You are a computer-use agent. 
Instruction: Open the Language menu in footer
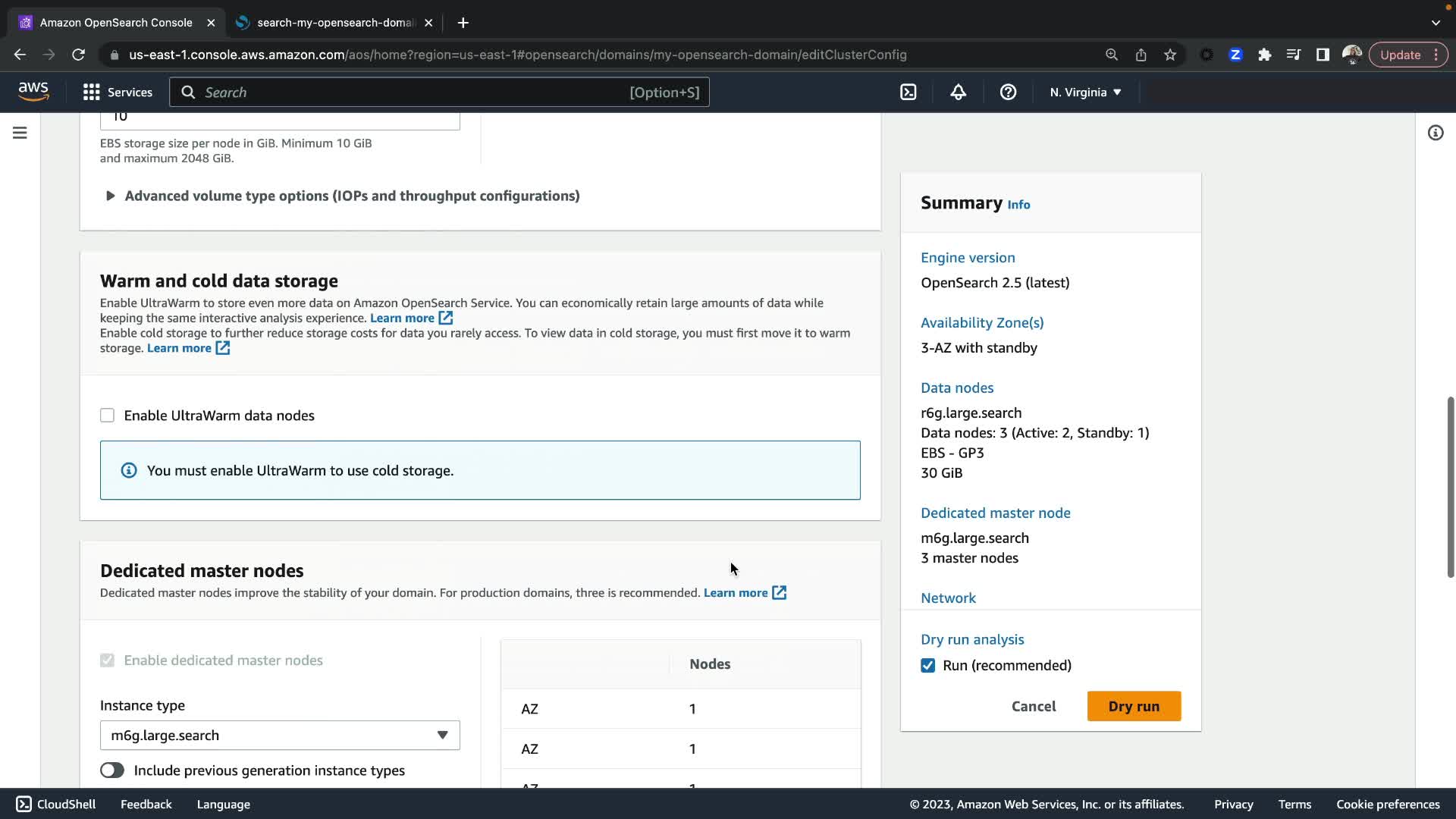223,805
